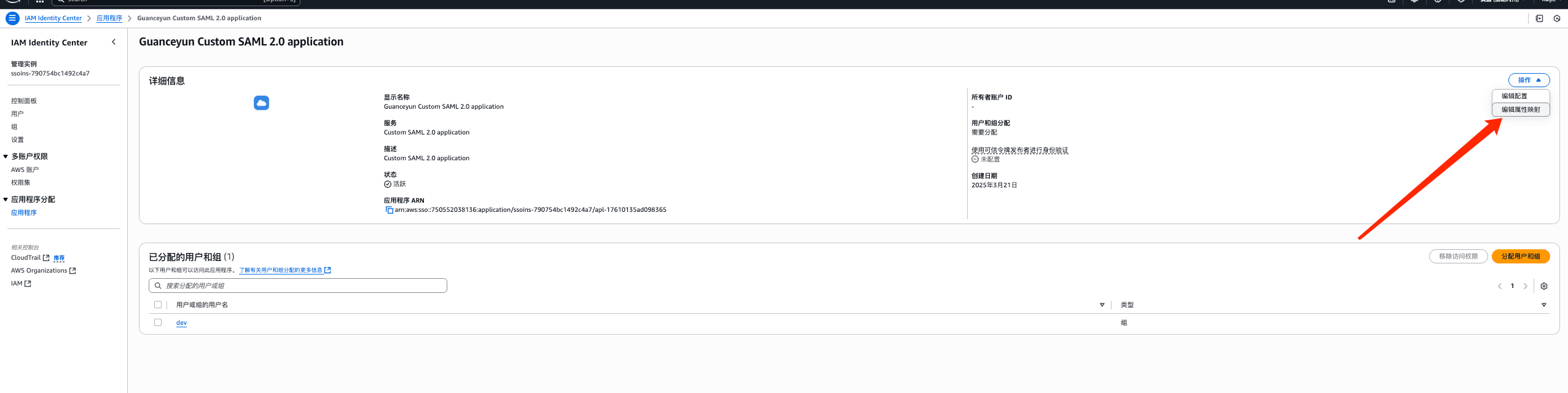Choose 编辑属性映射 from the actions menu
This screenshot has height=393, width=1568.
tap(1521, 110)
